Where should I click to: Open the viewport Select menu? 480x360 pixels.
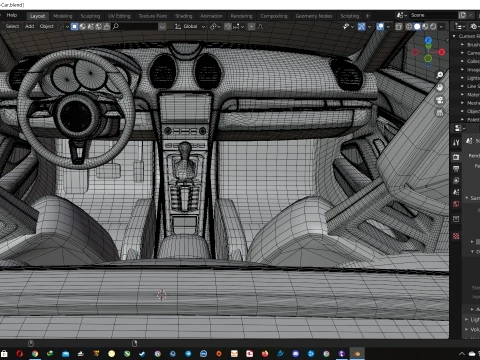click(x=12, y=26)
